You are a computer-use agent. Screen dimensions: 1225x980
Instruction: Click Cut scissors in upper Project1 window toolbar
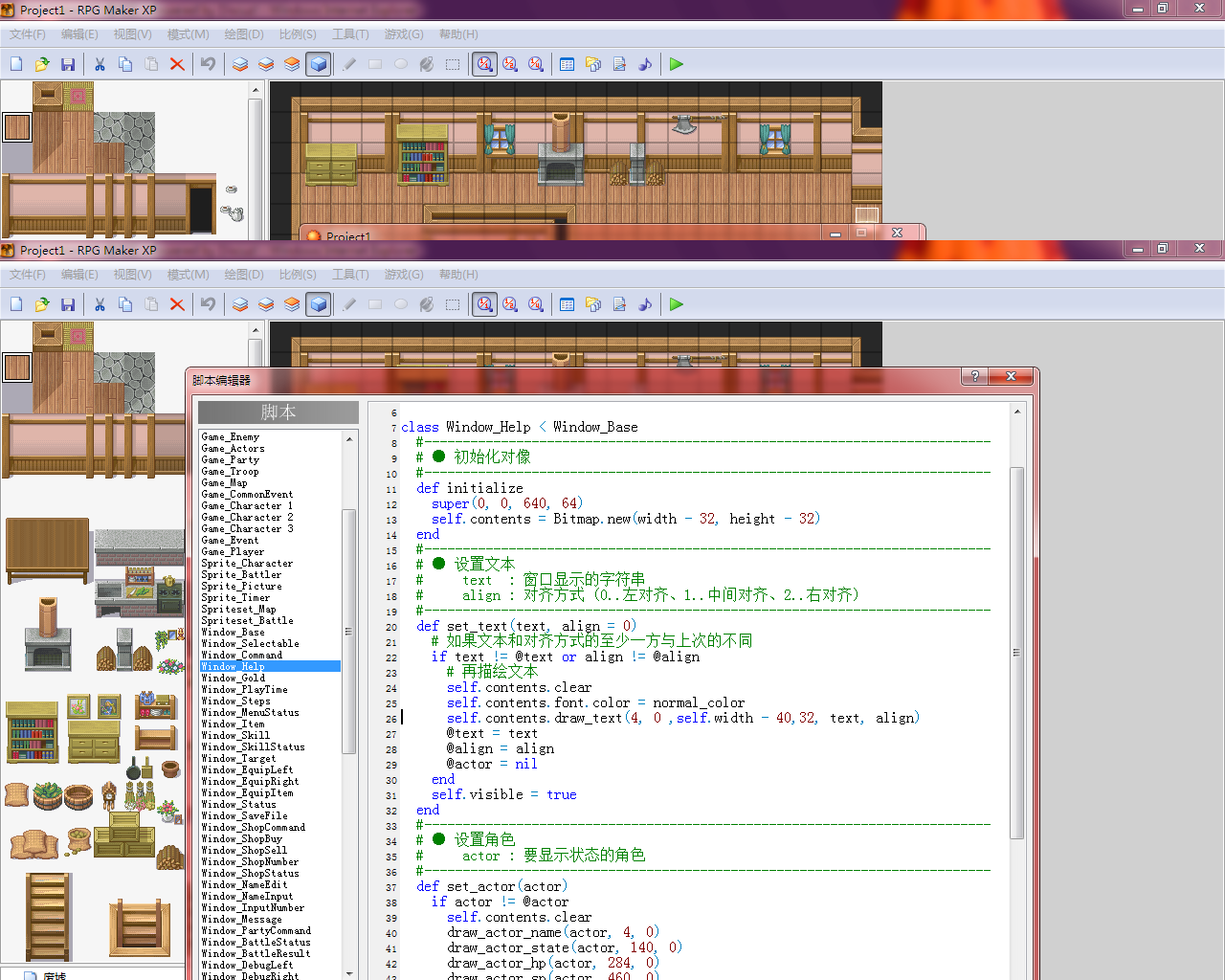pos(100,64)
